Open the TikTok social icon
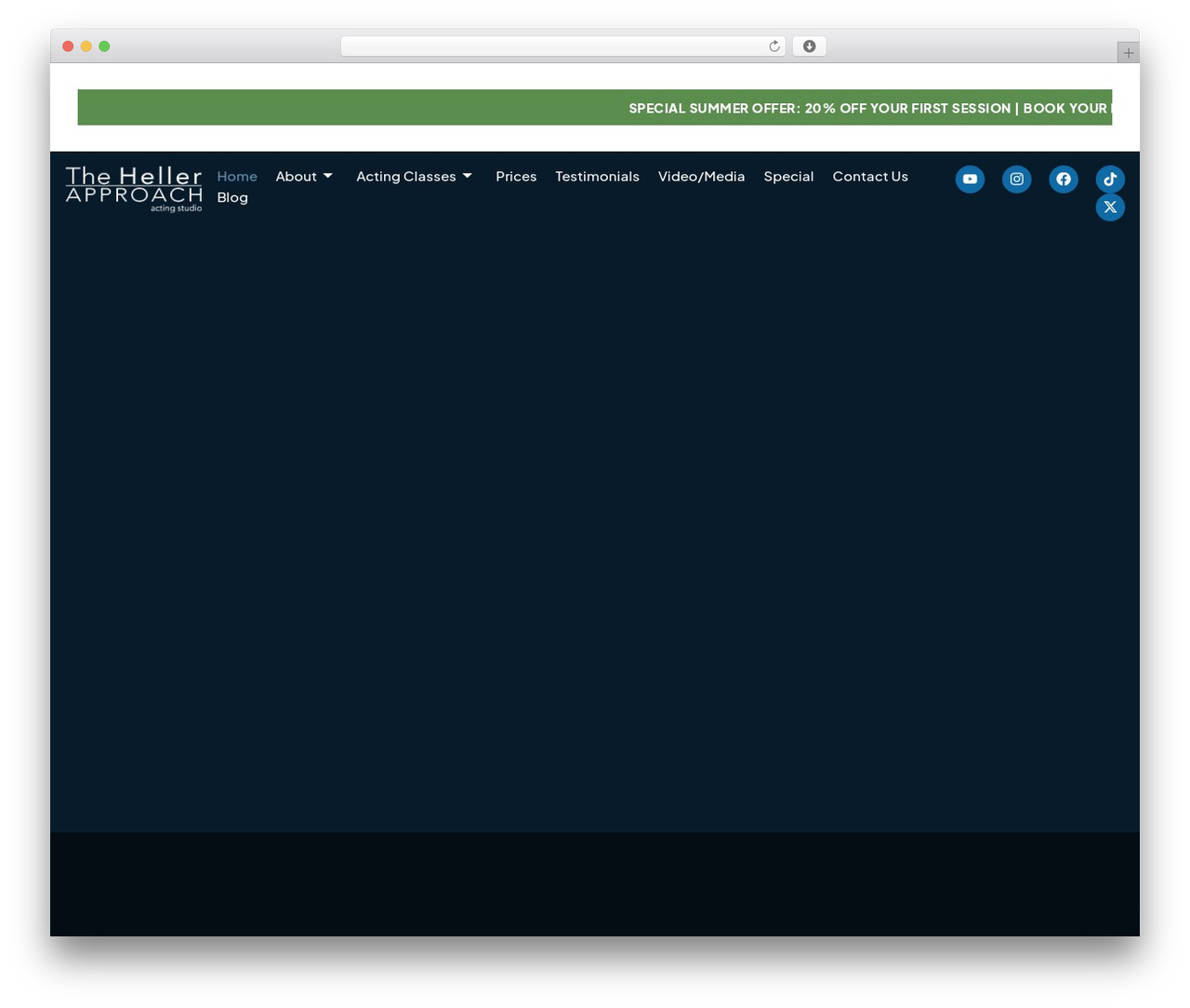This screenshot has width=1190, height=1008. coord(1110,179)
